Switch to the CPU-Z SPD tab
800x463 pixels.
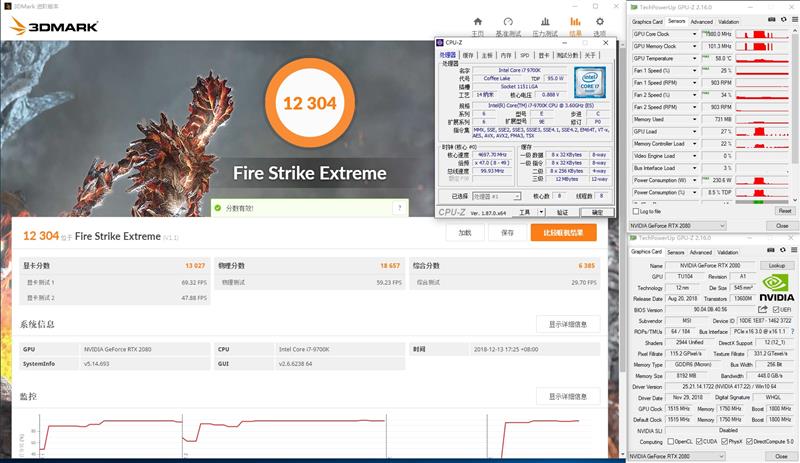524,55
